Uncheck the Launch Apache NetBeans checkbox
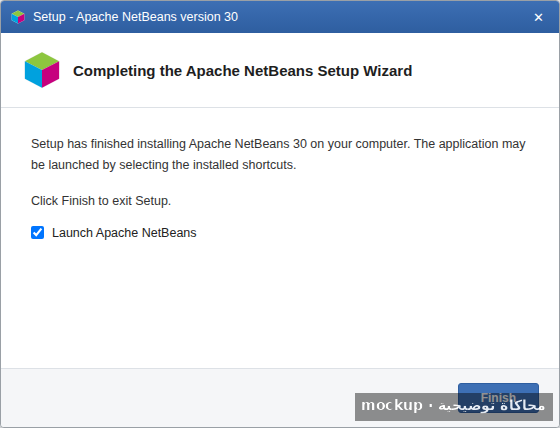 (38, 233)
